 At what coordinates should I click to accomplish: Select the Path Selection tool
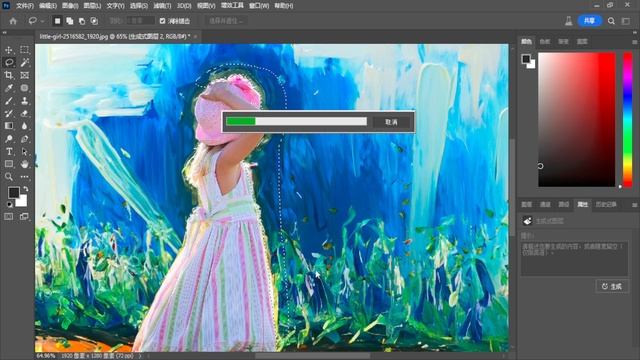click(x=24, y=151)
